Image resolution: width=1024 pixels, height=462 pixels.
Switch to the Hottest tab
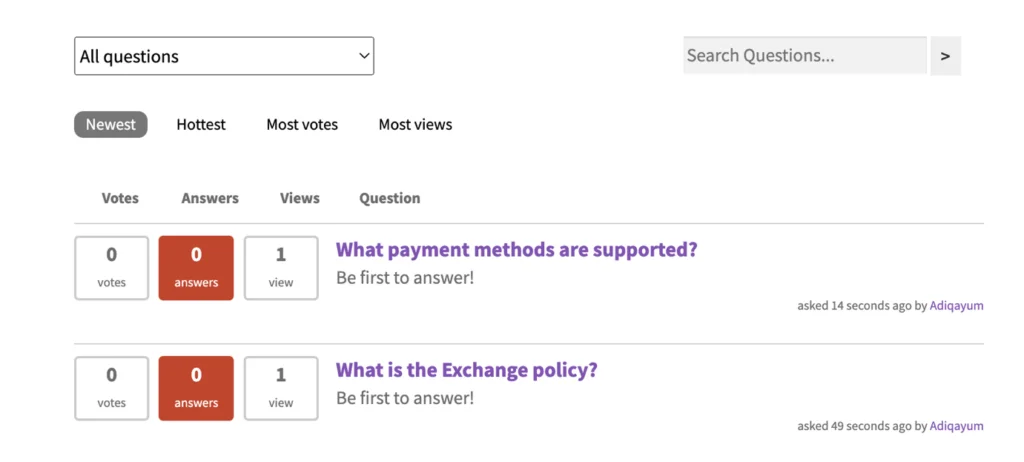201,125
